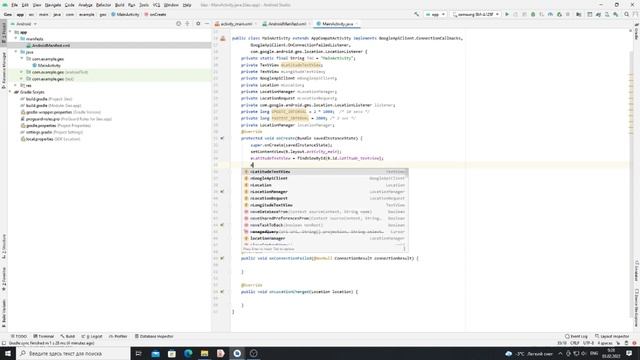Collapse the app module tree node

pos(11,32)
